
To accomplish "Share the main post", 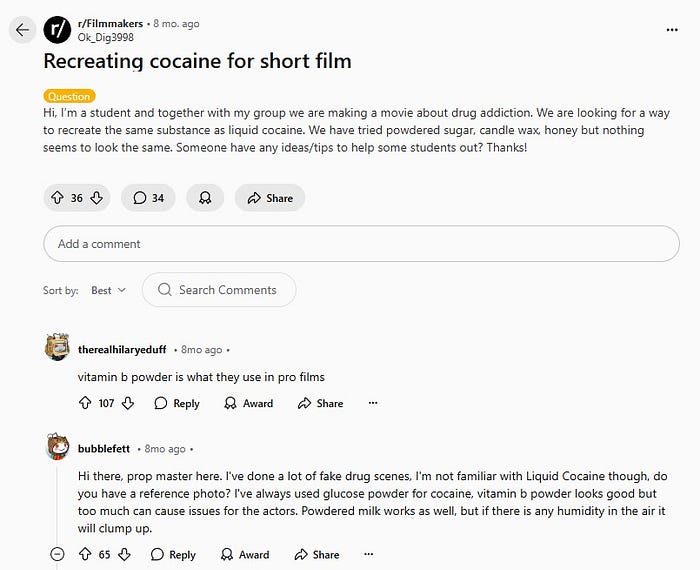I will [270, 198].
